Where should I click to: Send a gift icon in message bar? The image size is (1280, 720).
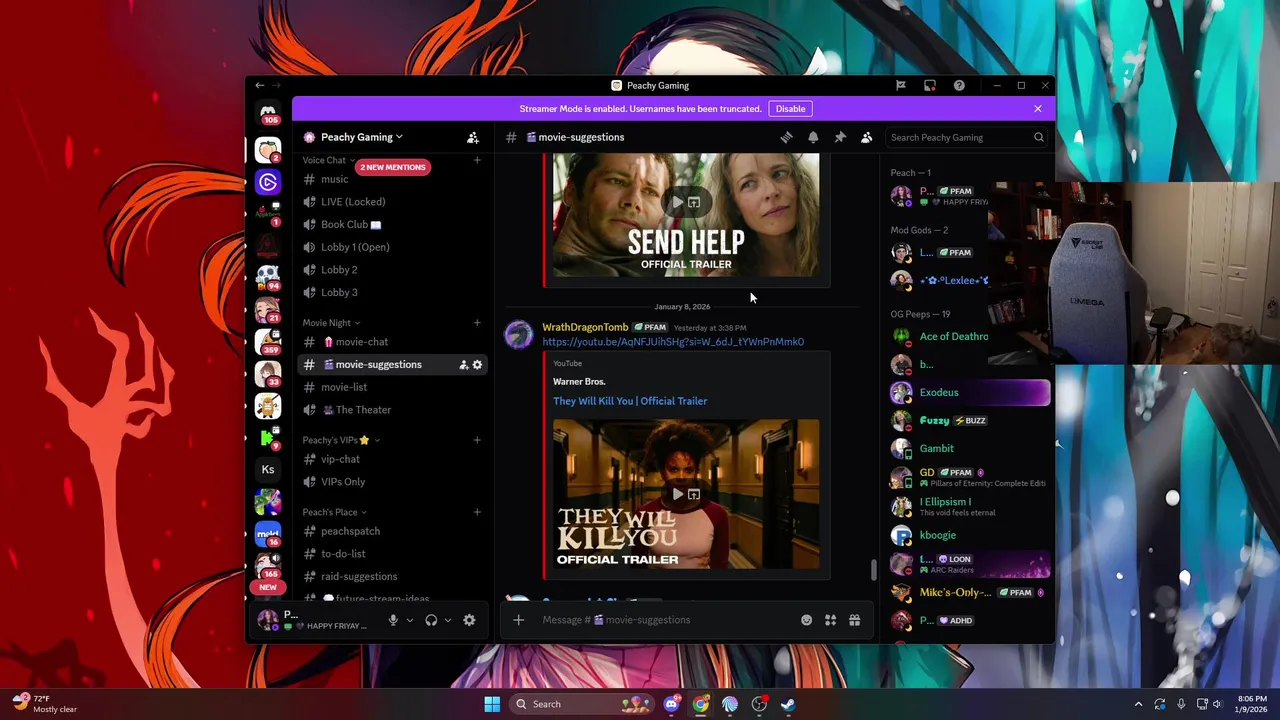point(855,620)
